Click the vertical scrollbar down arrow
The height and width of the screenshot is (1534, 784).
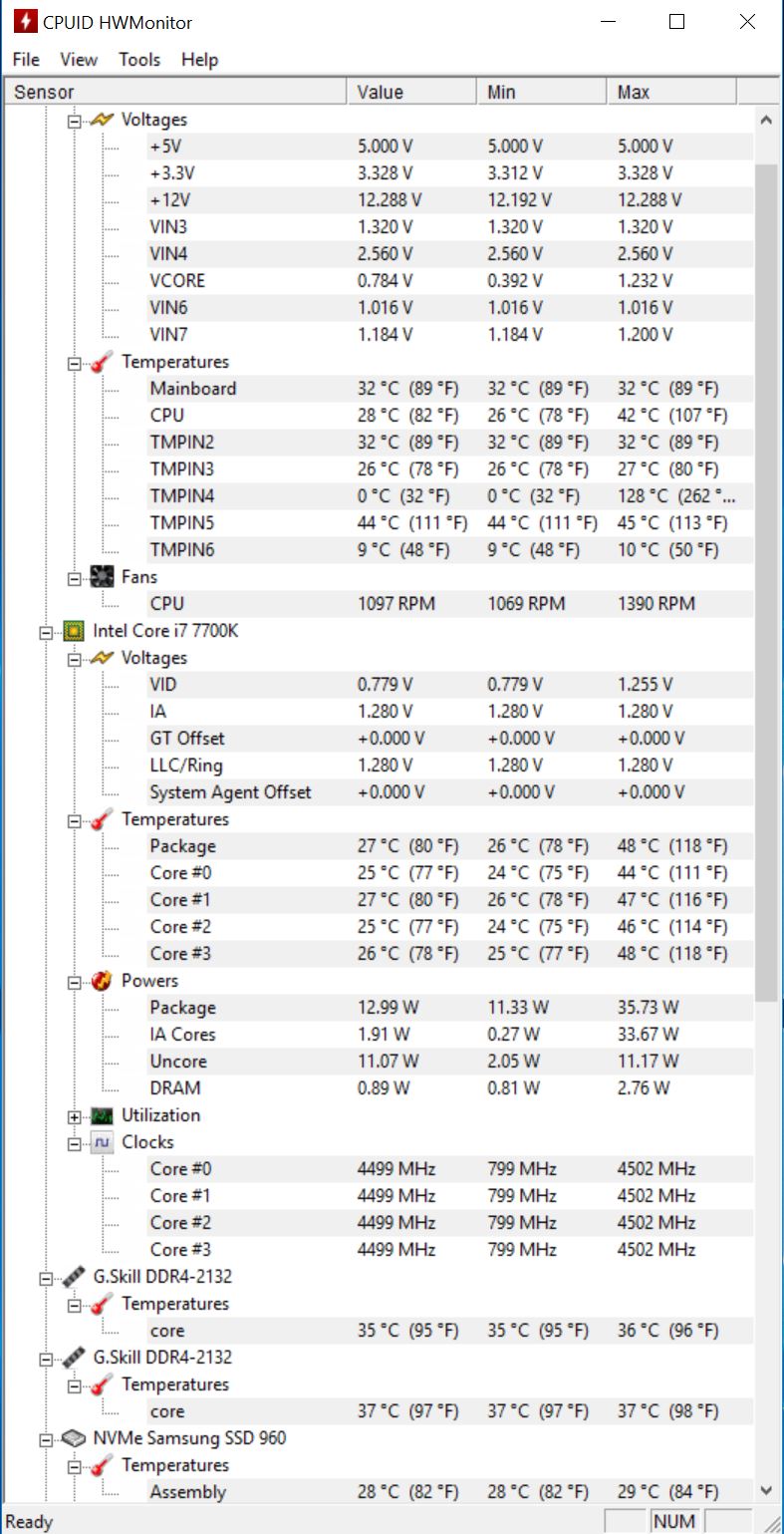(x=765, y=1491)
